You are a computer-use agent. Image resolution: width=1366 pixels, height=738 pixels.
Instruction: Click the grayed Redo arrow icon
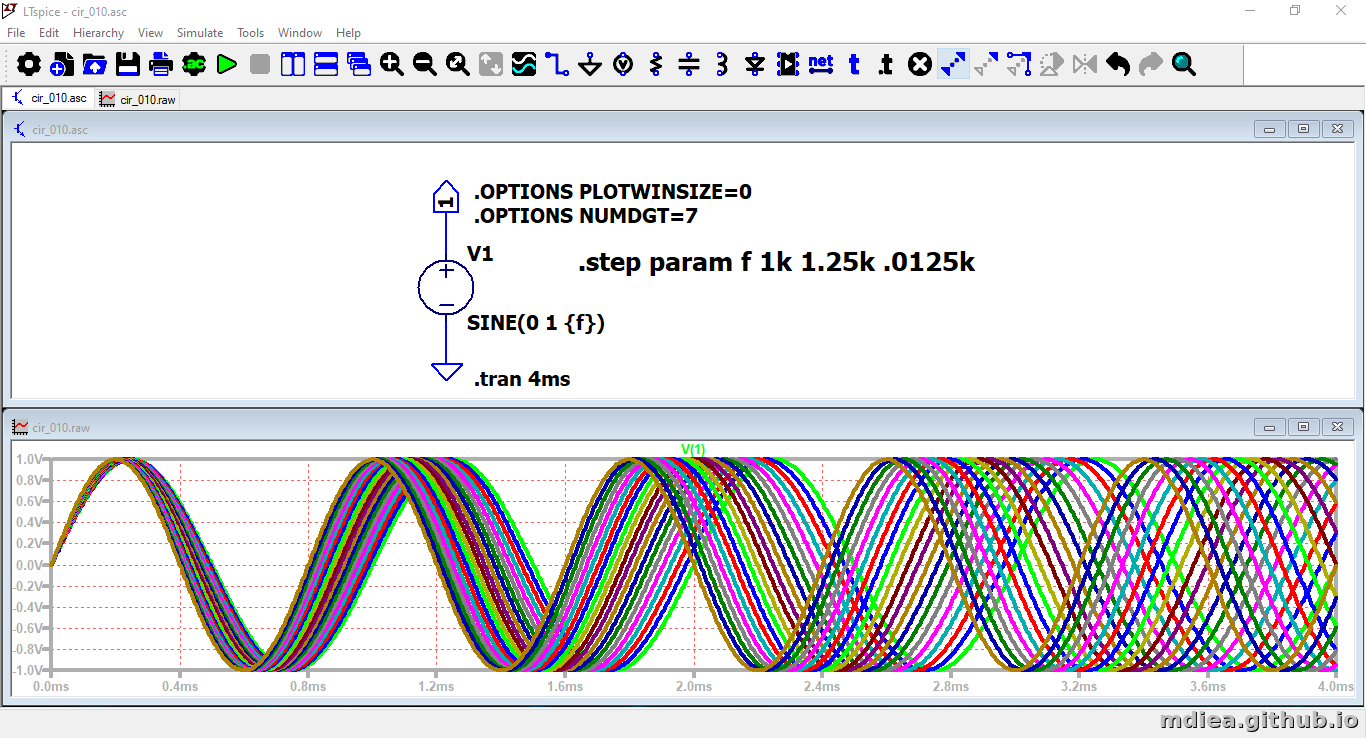1151,65
